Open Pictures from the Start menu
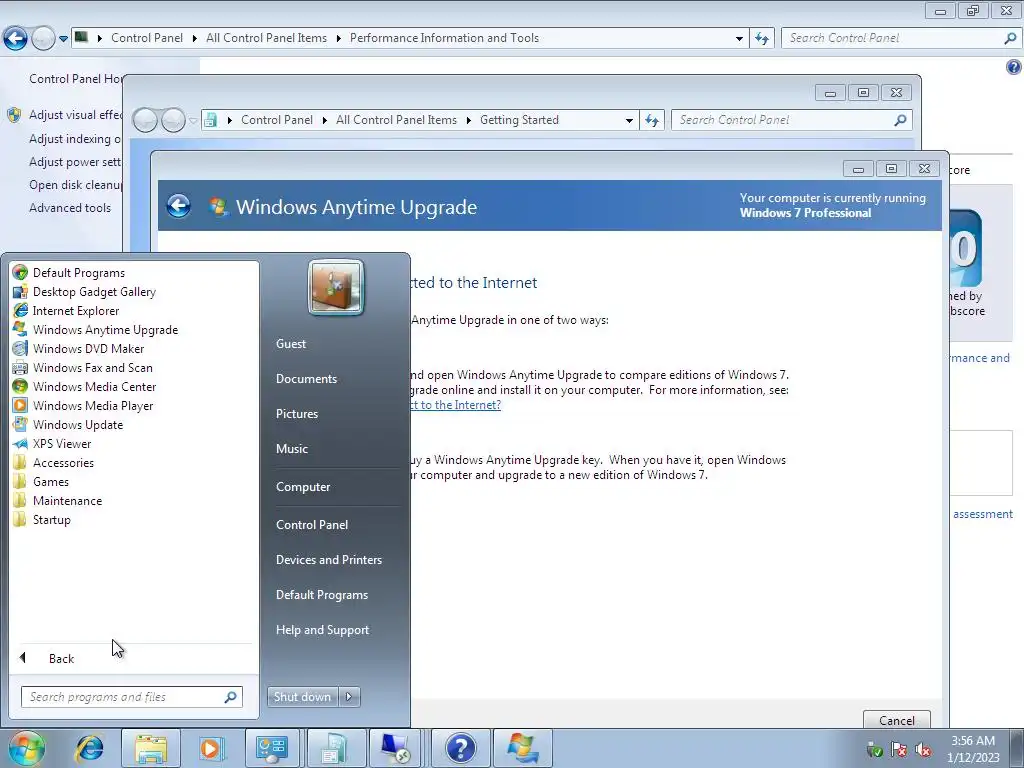The height and width of the screenshot is (768, 1024). pos(296,414)
